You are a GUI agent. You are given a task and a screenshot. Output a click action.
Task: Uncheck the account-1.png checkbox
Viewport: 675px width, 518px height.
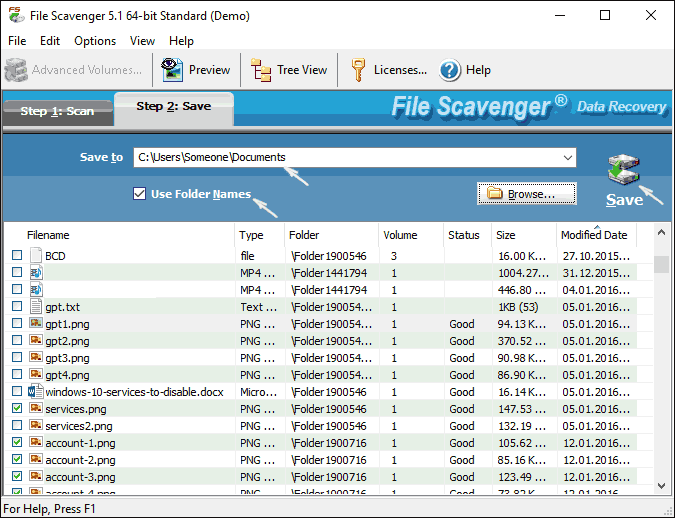pos(17,442)
